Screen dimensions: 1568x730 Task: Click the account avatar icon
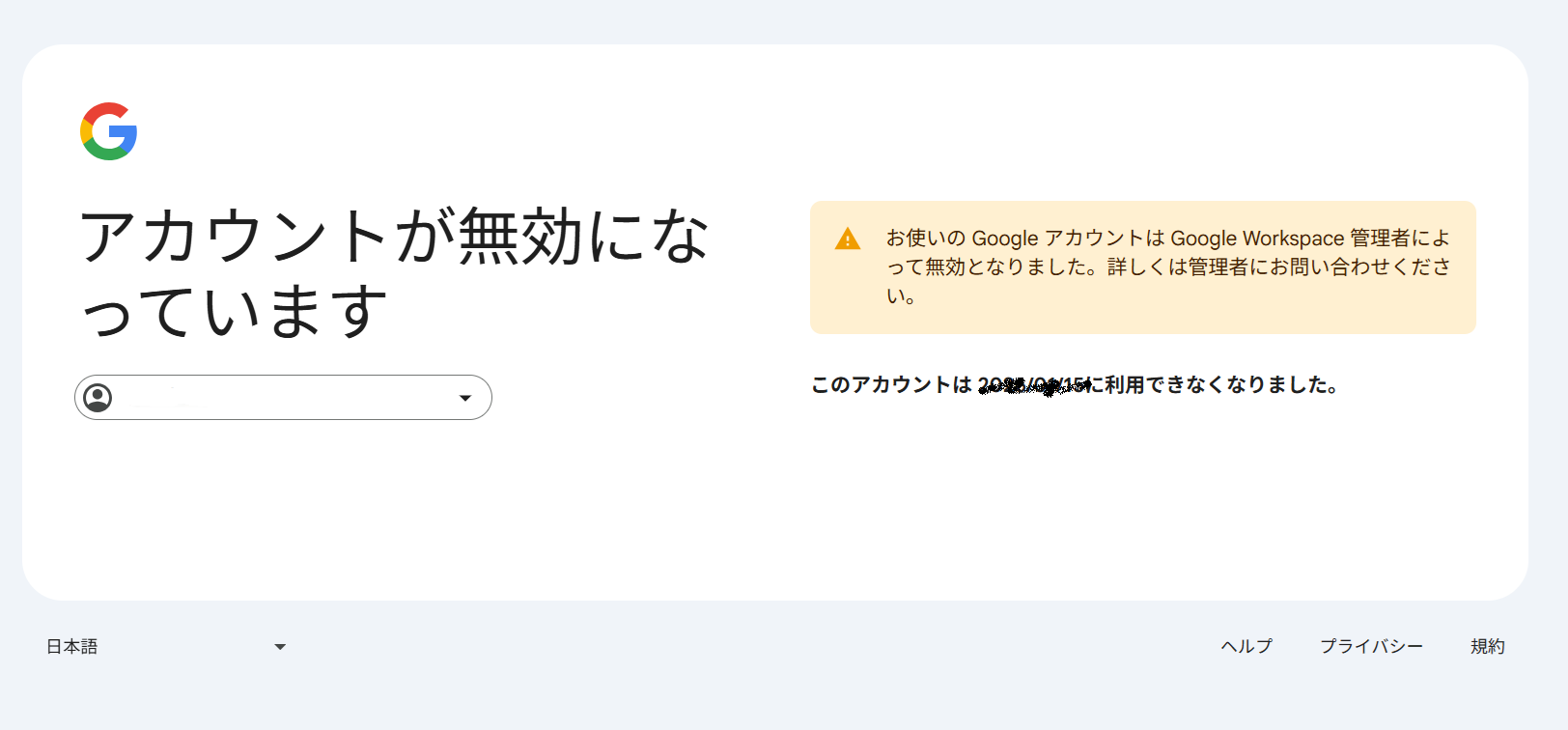(x=98, y=398)
